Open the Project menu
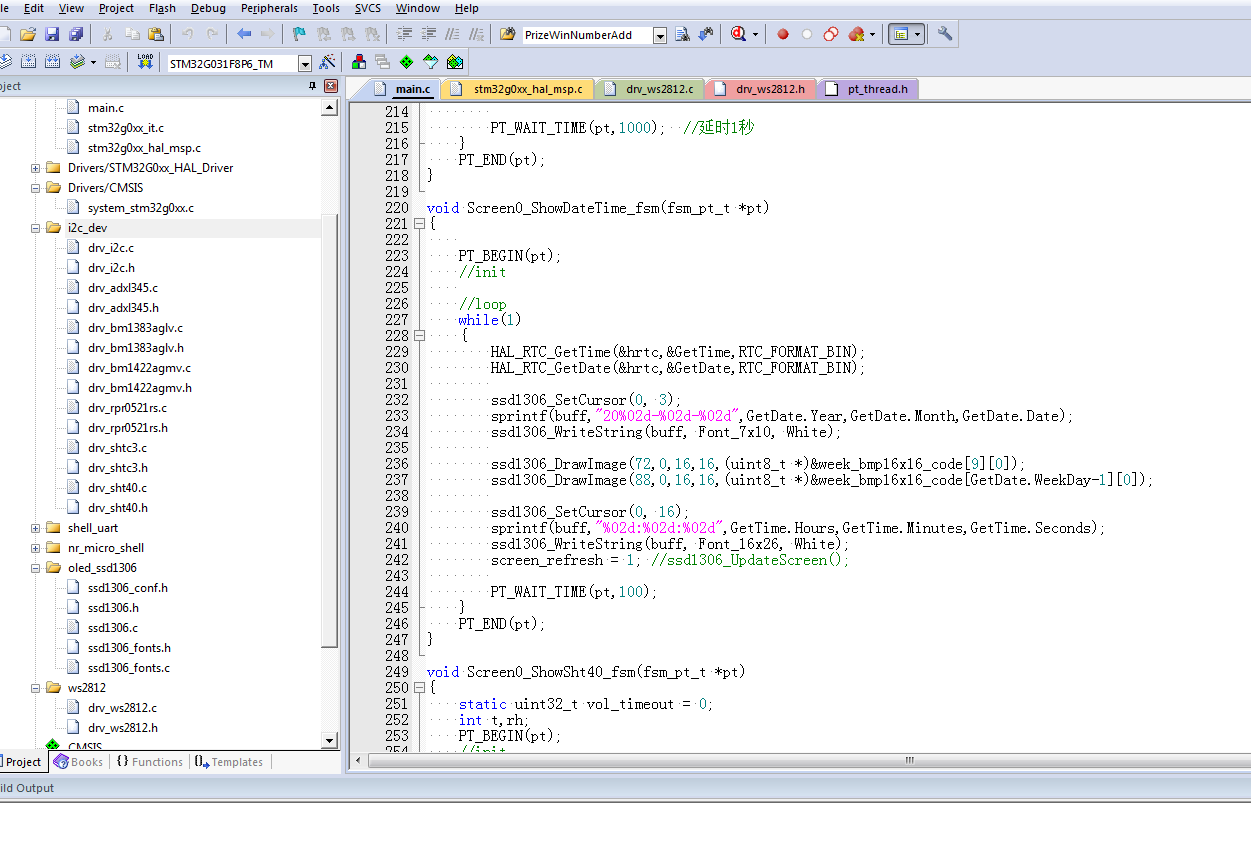 116,8
